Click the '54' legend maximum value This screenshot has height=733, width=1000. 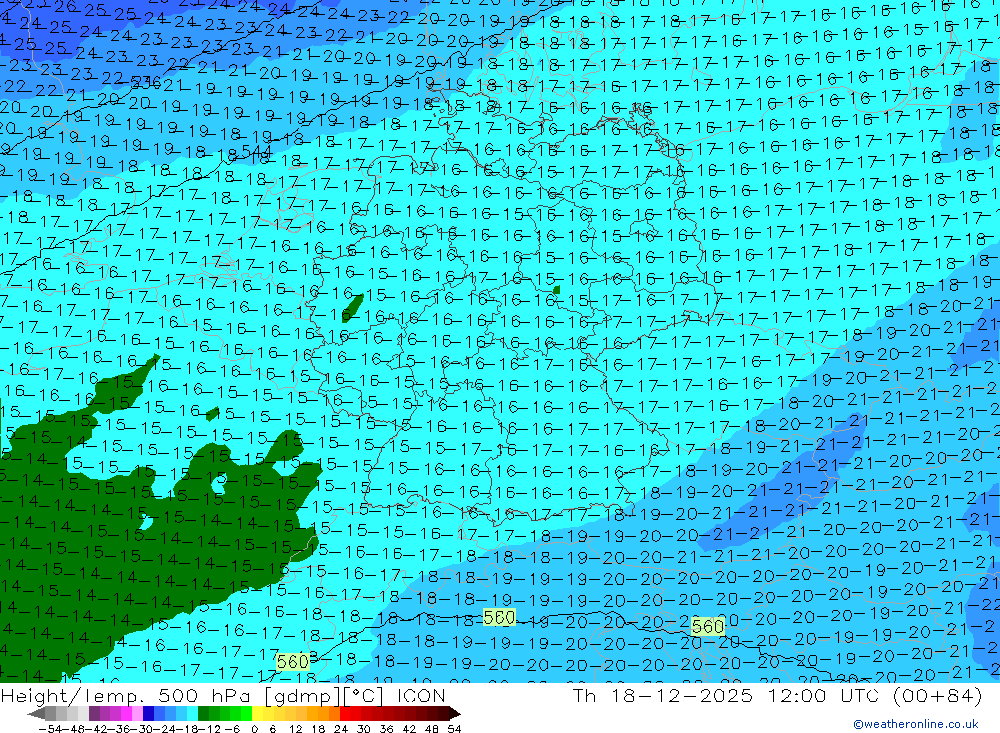tap(454, 729)
